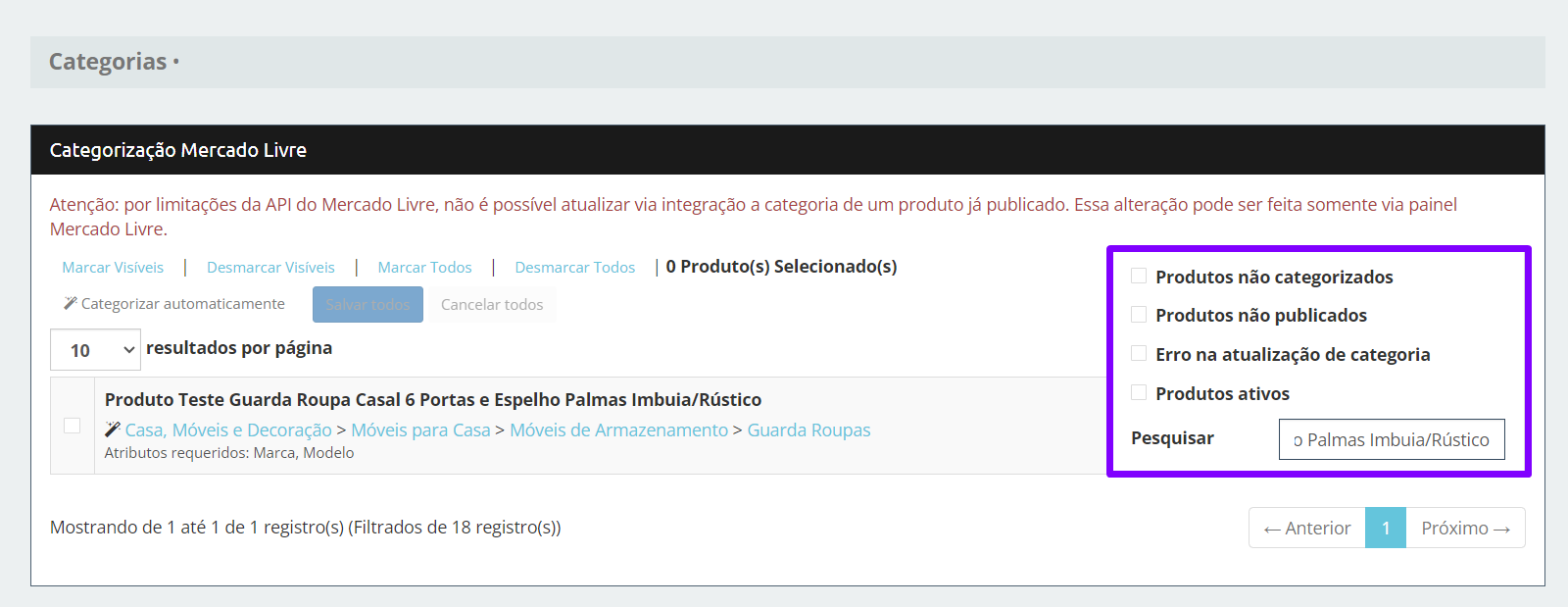Click the Salvar todos button
This screenshot has width=1568, height=607.
pos(367,305)
